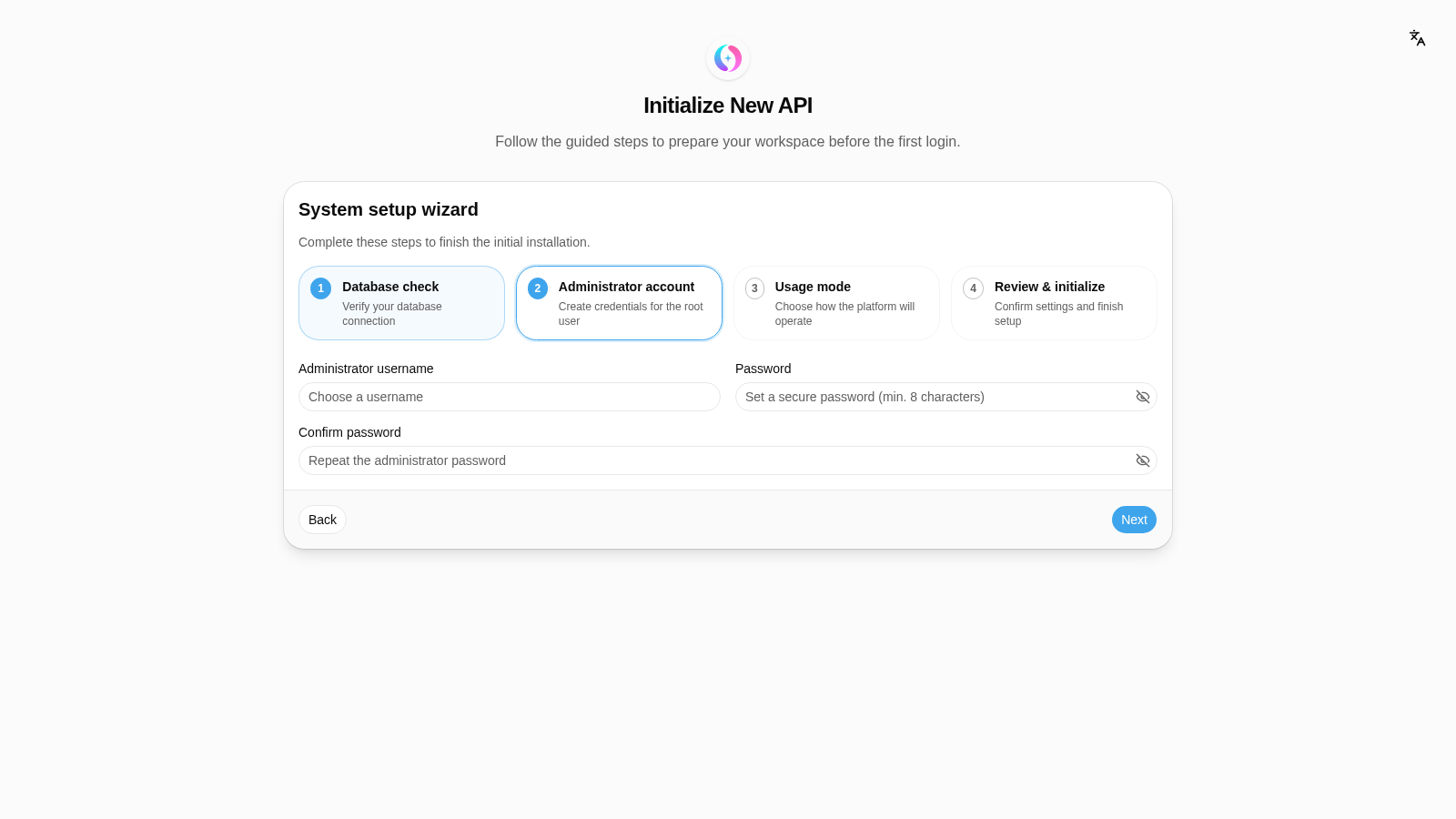Click the New API logo at top

click(x=728, y=58)
